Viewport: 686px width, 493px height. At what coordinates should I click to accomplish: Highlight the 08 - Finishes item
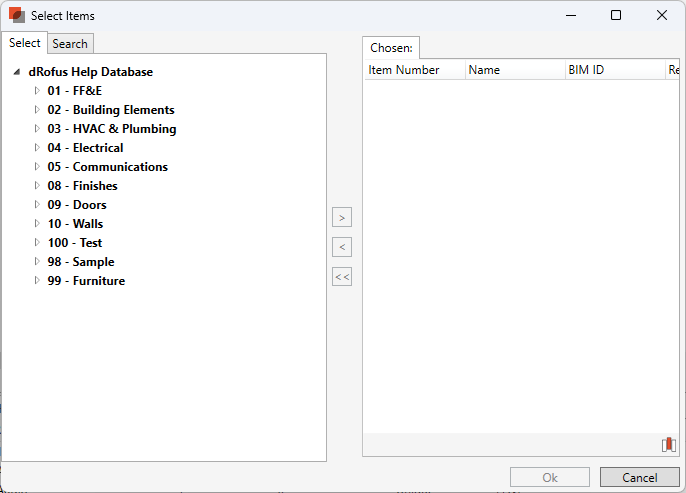[82, 186]
